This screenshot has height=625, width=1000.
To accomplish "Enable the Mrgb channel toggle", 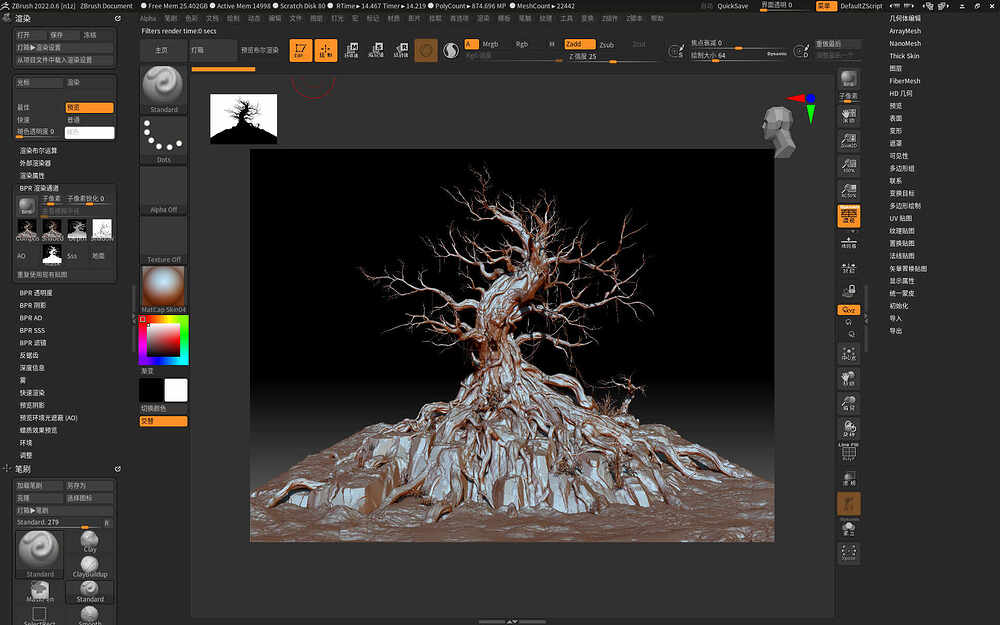I will tap(490, 44).
